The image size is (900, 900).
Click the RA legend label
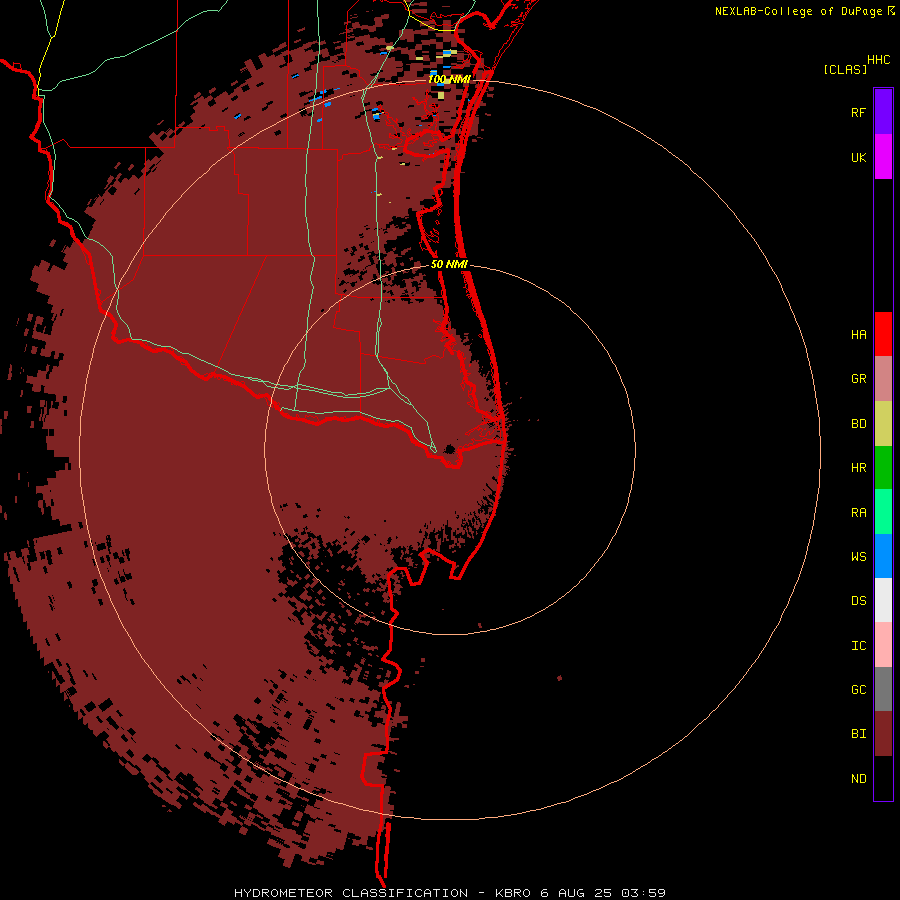pyautogui.click(x=858, y=513)
